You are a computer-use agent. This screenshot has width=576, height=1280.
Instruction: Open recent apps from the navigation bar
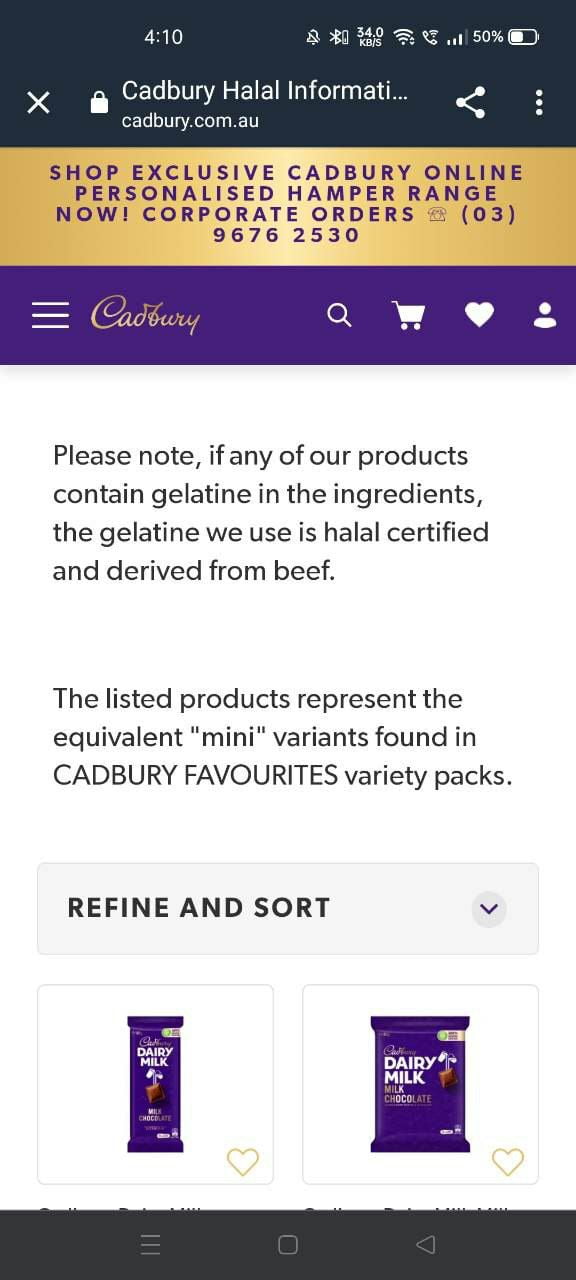pos(150,1244)
